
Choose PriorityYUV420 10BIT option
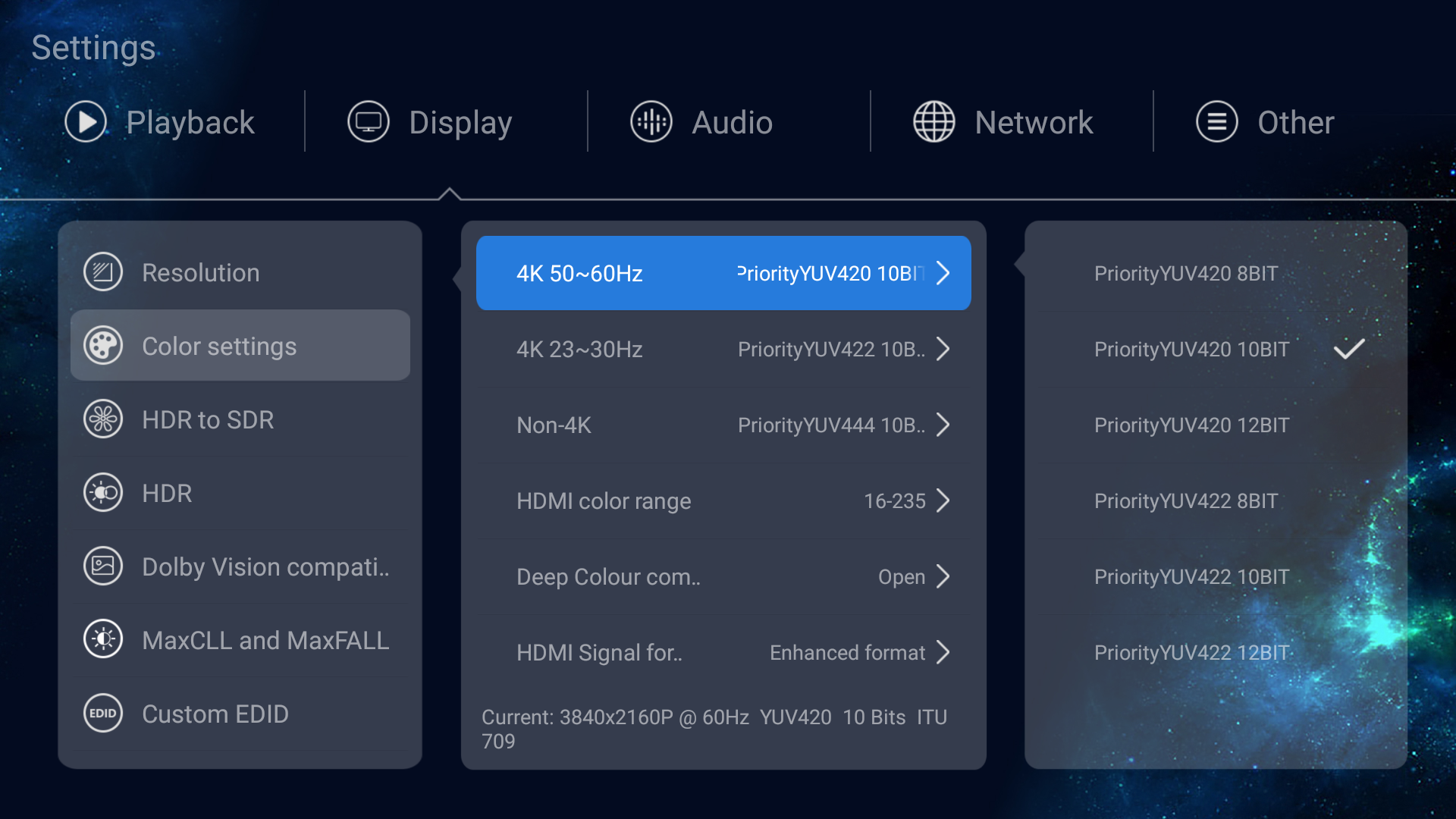point(1216,349)
